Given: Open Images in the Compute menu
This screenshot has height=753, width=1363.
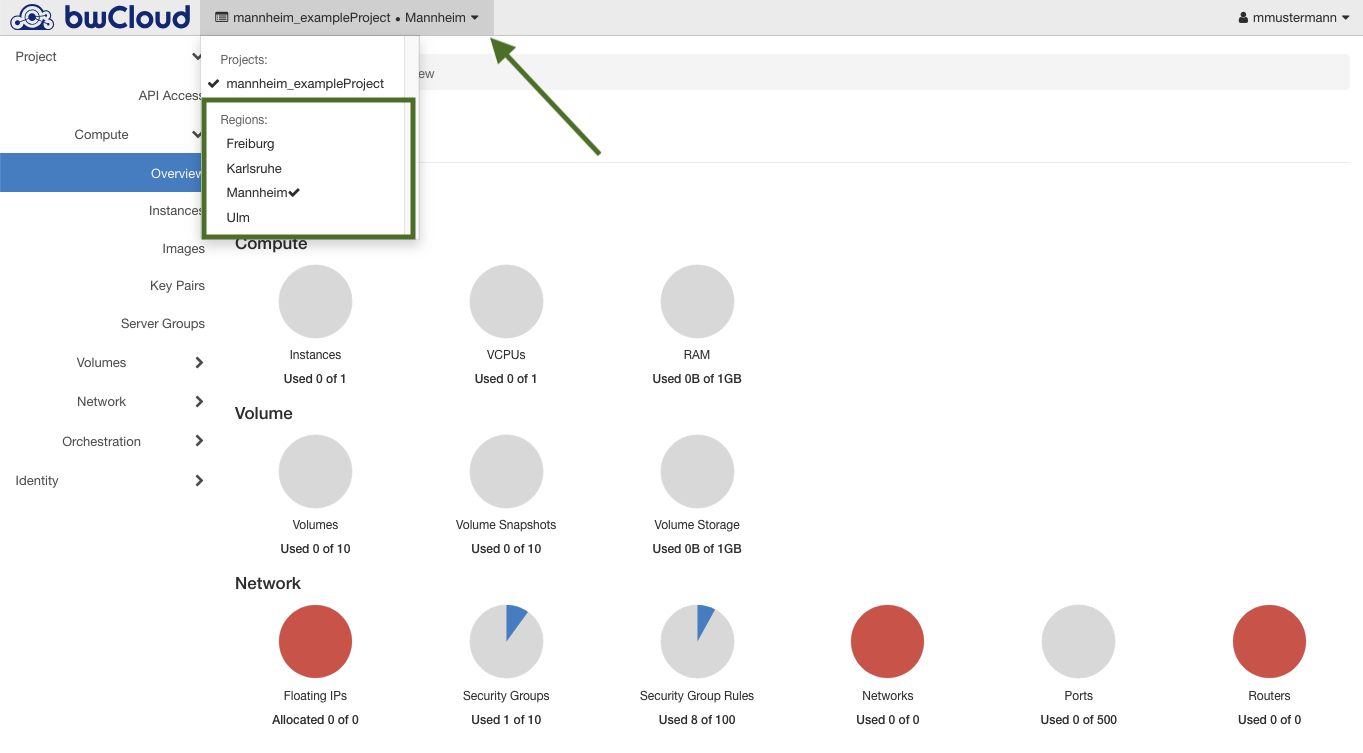Looking at the screenshot, I should (183, 249).
